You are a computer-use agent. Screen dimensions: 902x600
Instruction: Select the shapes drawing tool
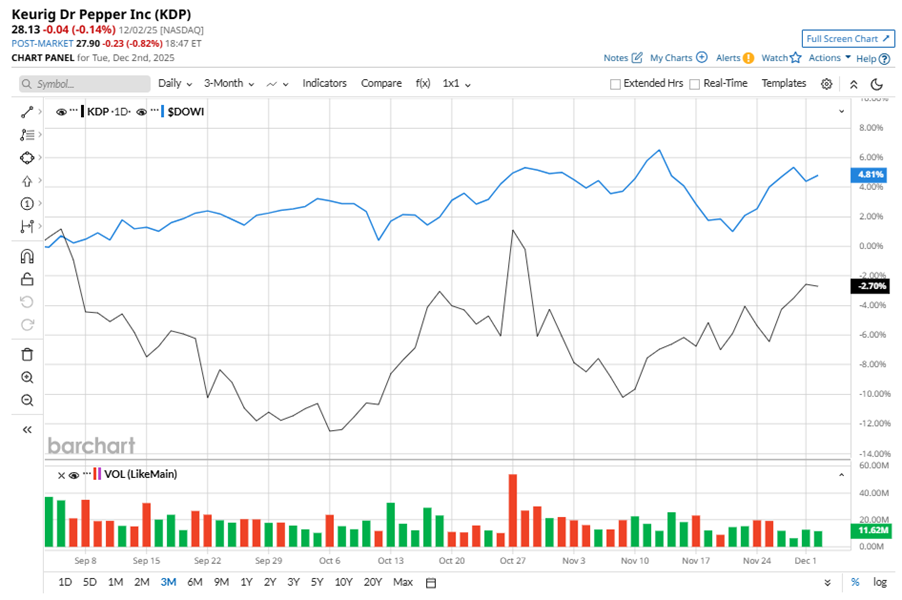(x=27, y=158)
